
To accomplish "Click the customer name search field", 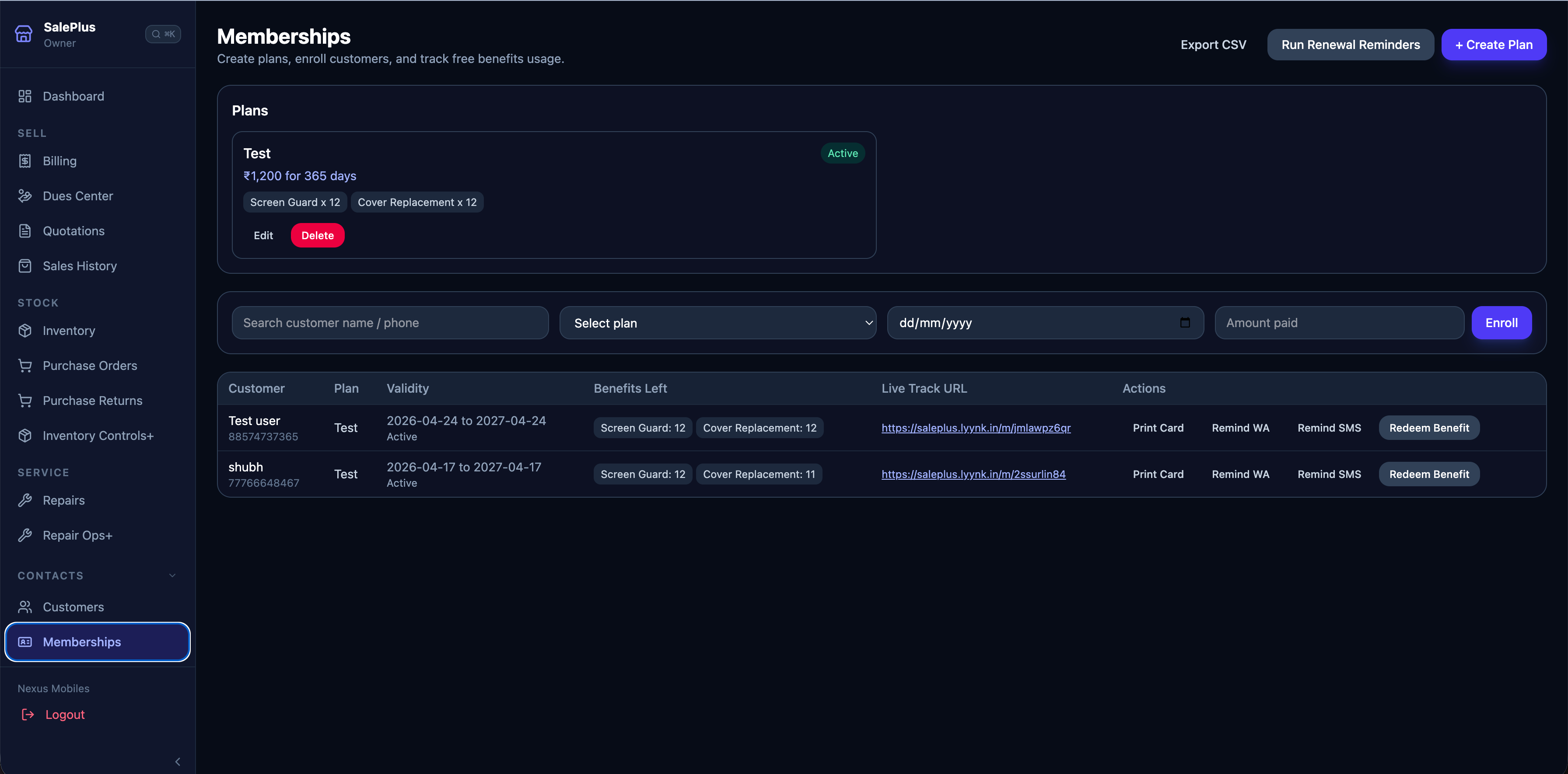I will coord(390,323).
